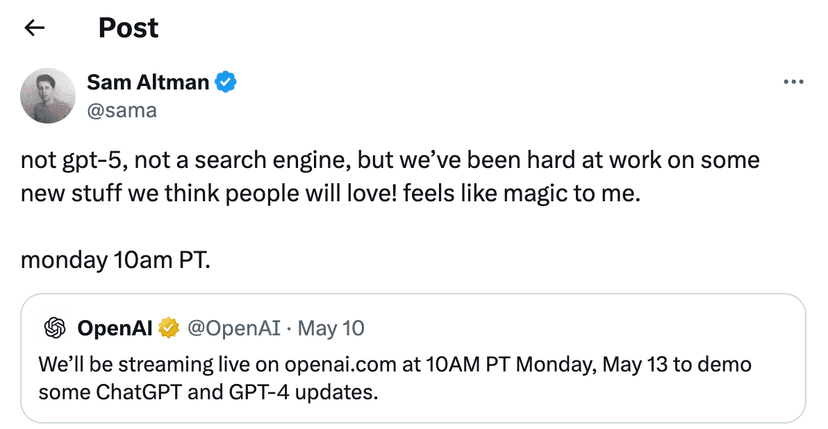Click the "monday 10am PT." line
828x429 pixels.
coord(116,260)
